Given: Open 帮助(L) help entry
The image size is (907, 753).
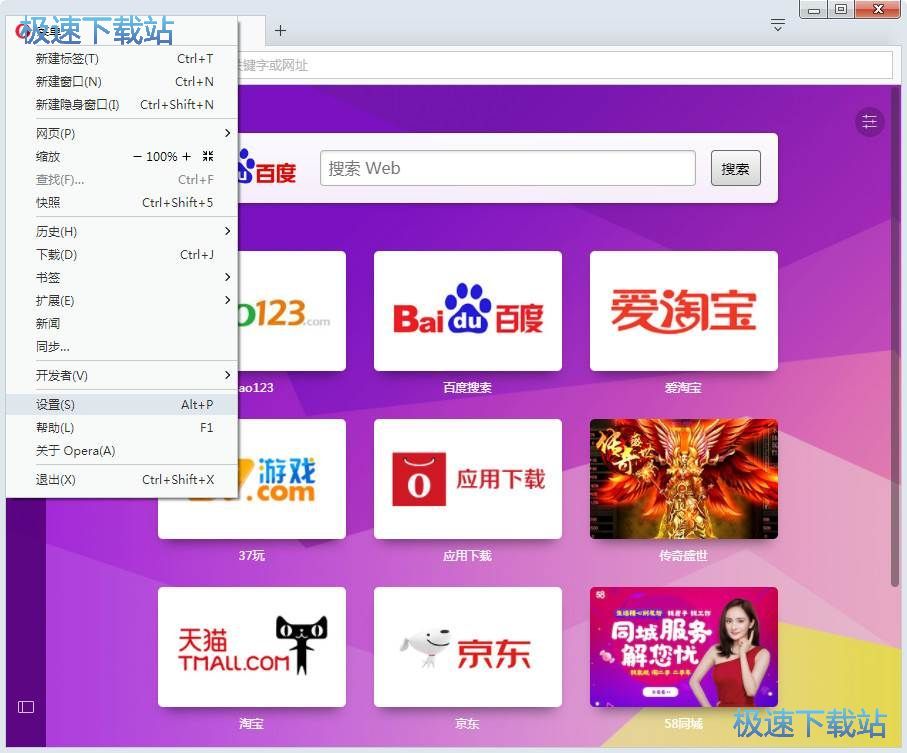Looking at the screenshot, I should (x=121, y=428).
